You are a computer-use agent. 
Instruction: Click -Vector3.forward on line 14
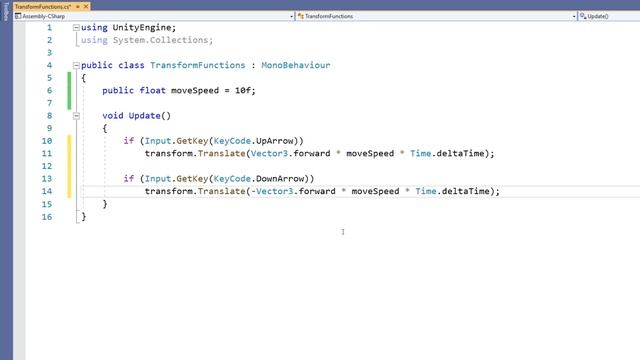tap(293, 191)
